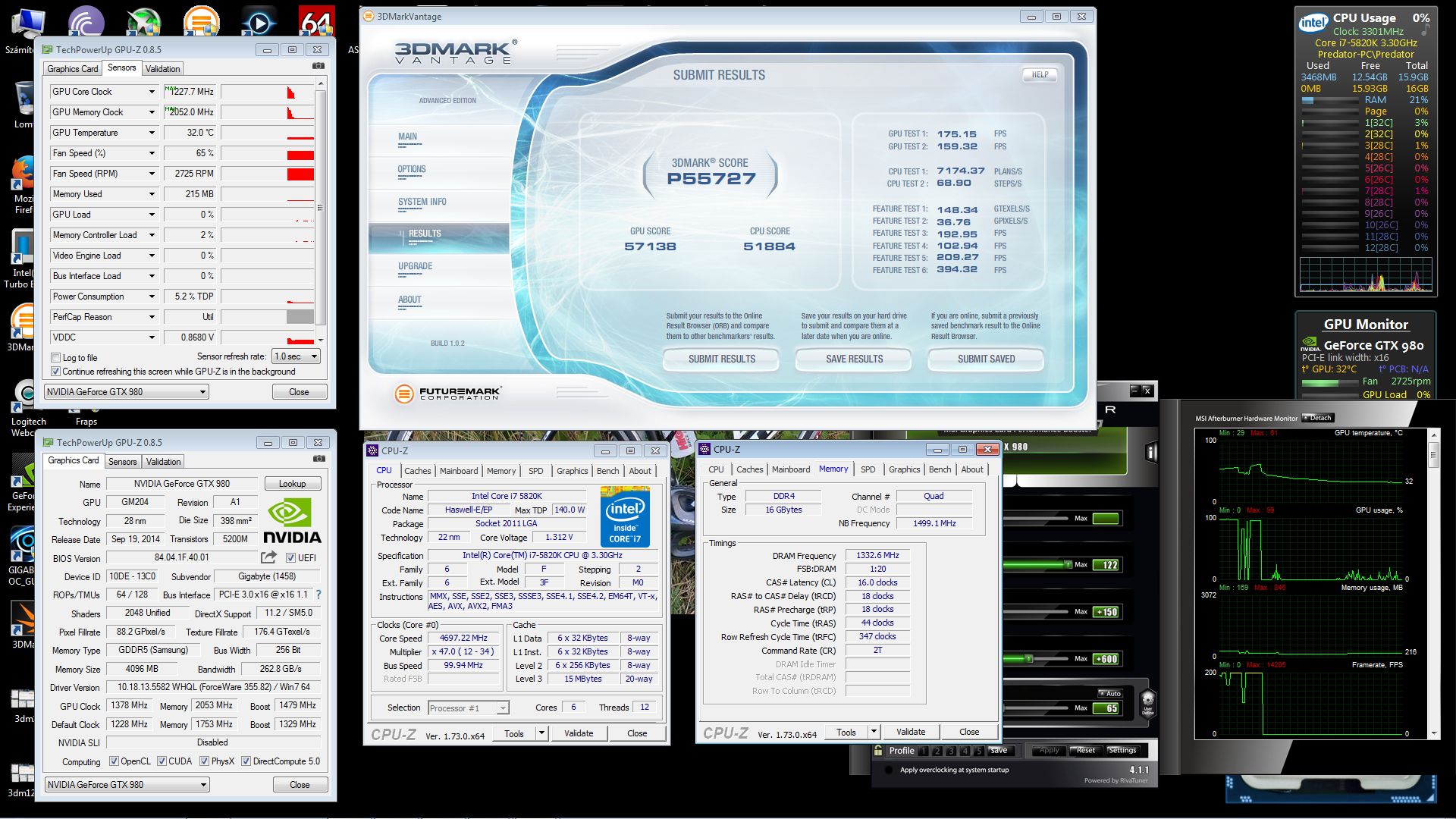Open the AIDA64 desktop shortcut icon

click(x=316, y=21)
